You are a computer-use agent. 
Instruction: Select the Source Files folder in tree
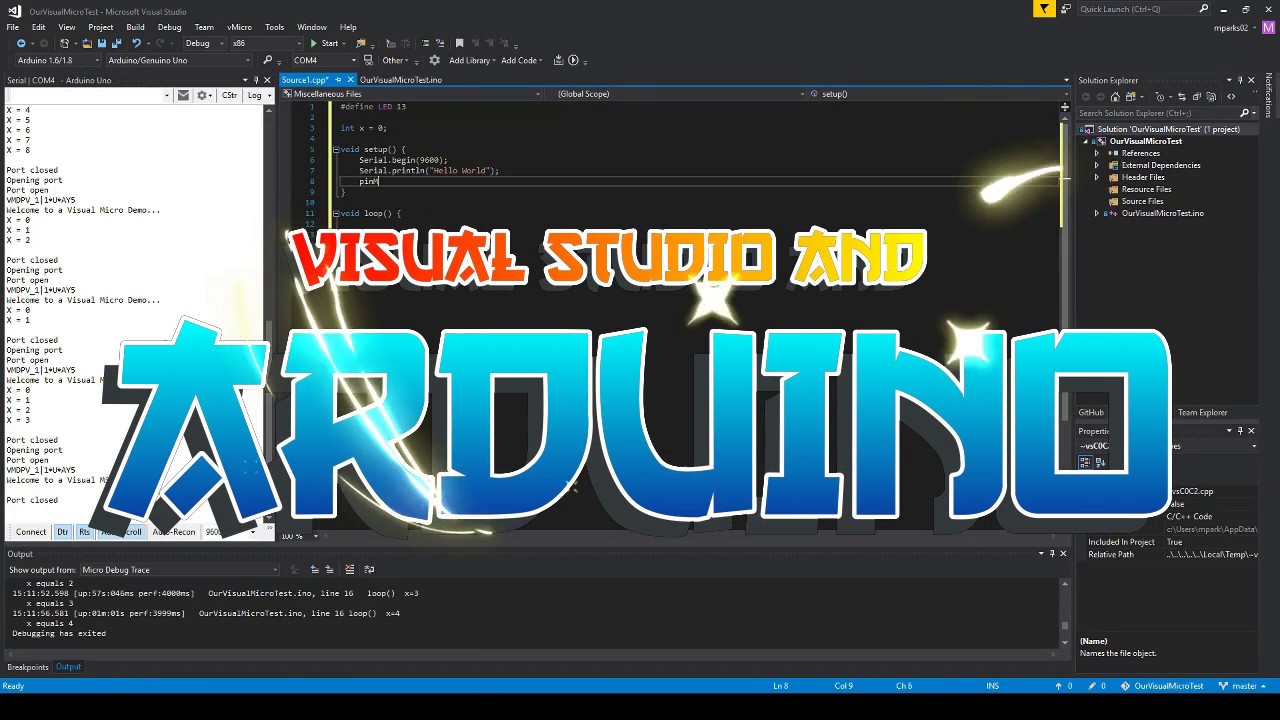(x=1142, y=201)
